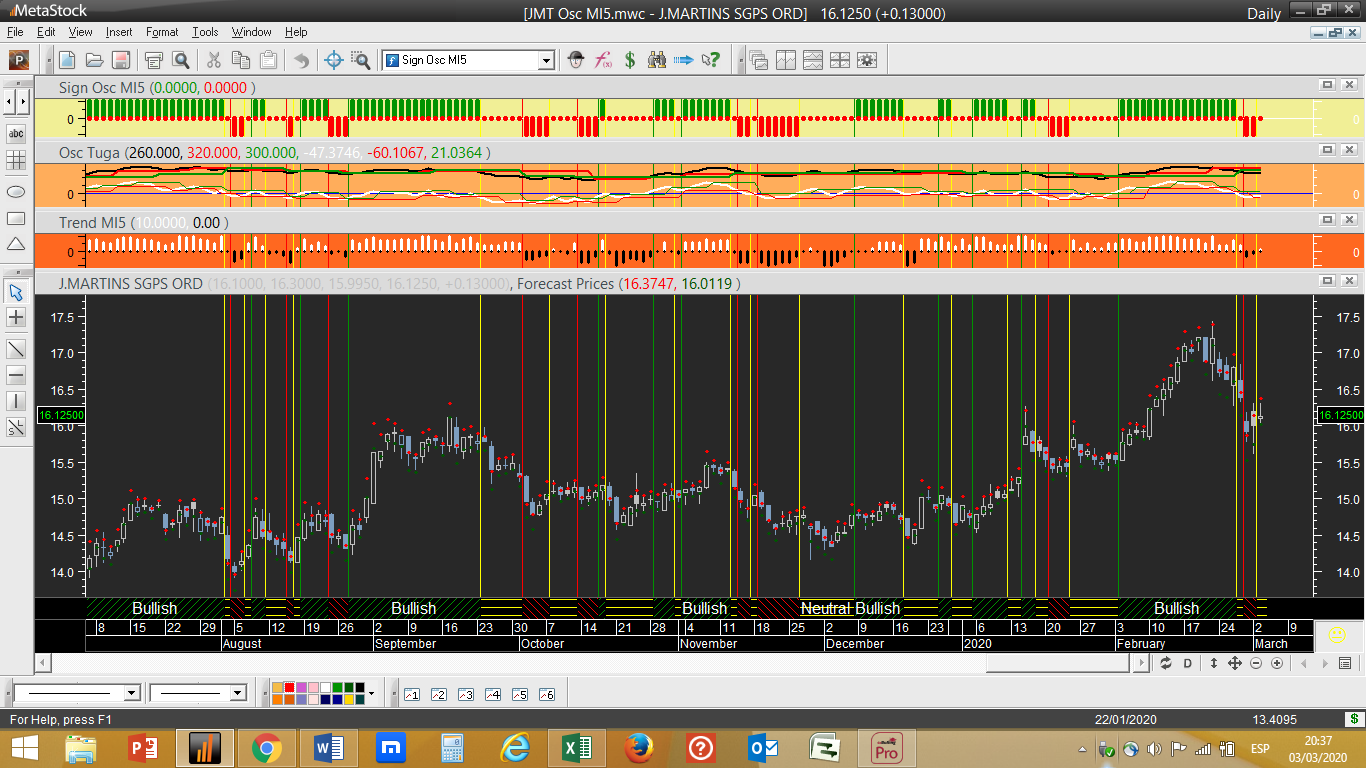Click the Text (abc) annotation tool
1366x768 pixels.
[x=16, y=133]
